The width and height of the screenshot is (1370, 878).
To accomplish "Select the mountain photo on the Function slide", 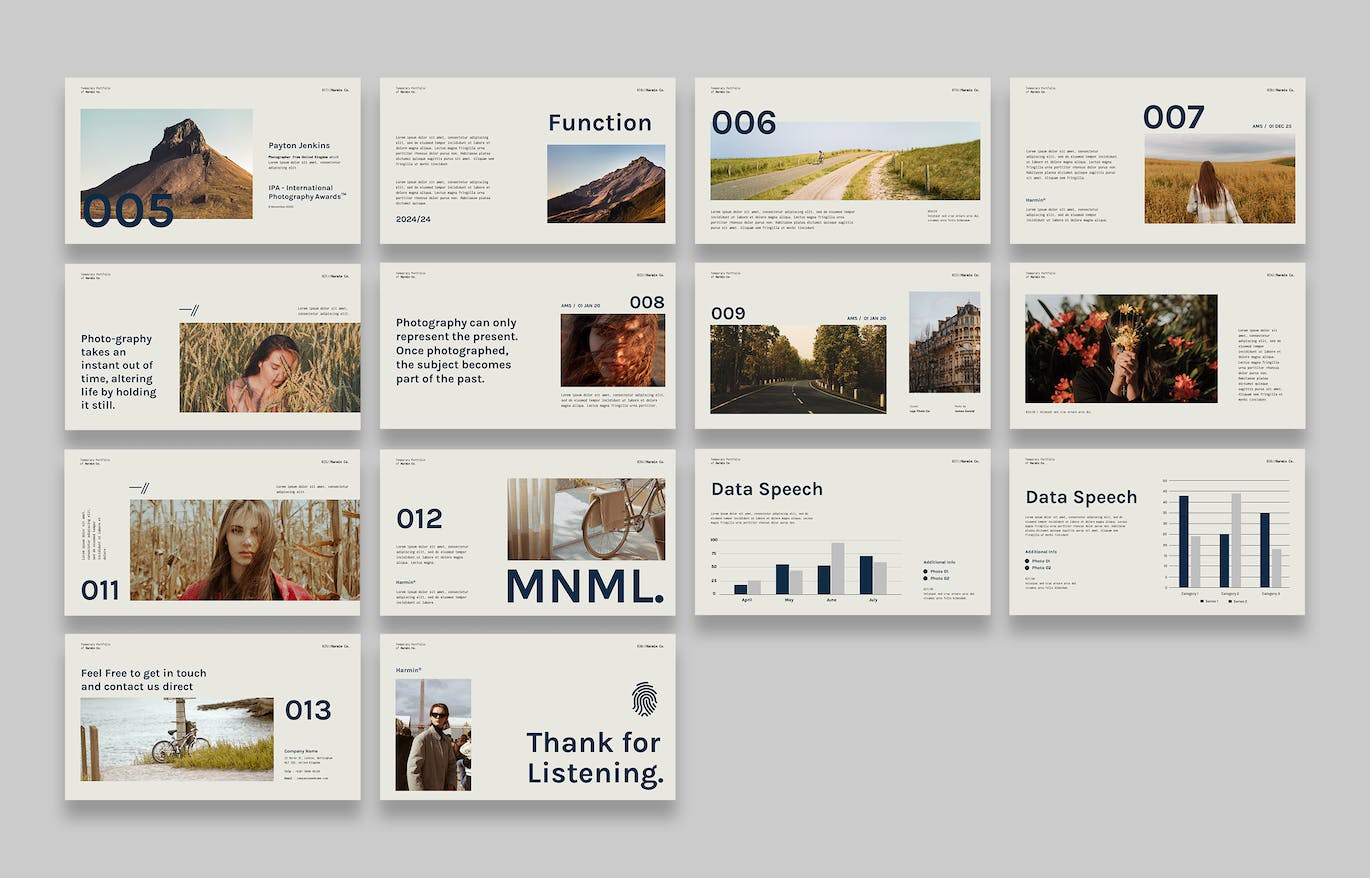I will tap(605, 183).
